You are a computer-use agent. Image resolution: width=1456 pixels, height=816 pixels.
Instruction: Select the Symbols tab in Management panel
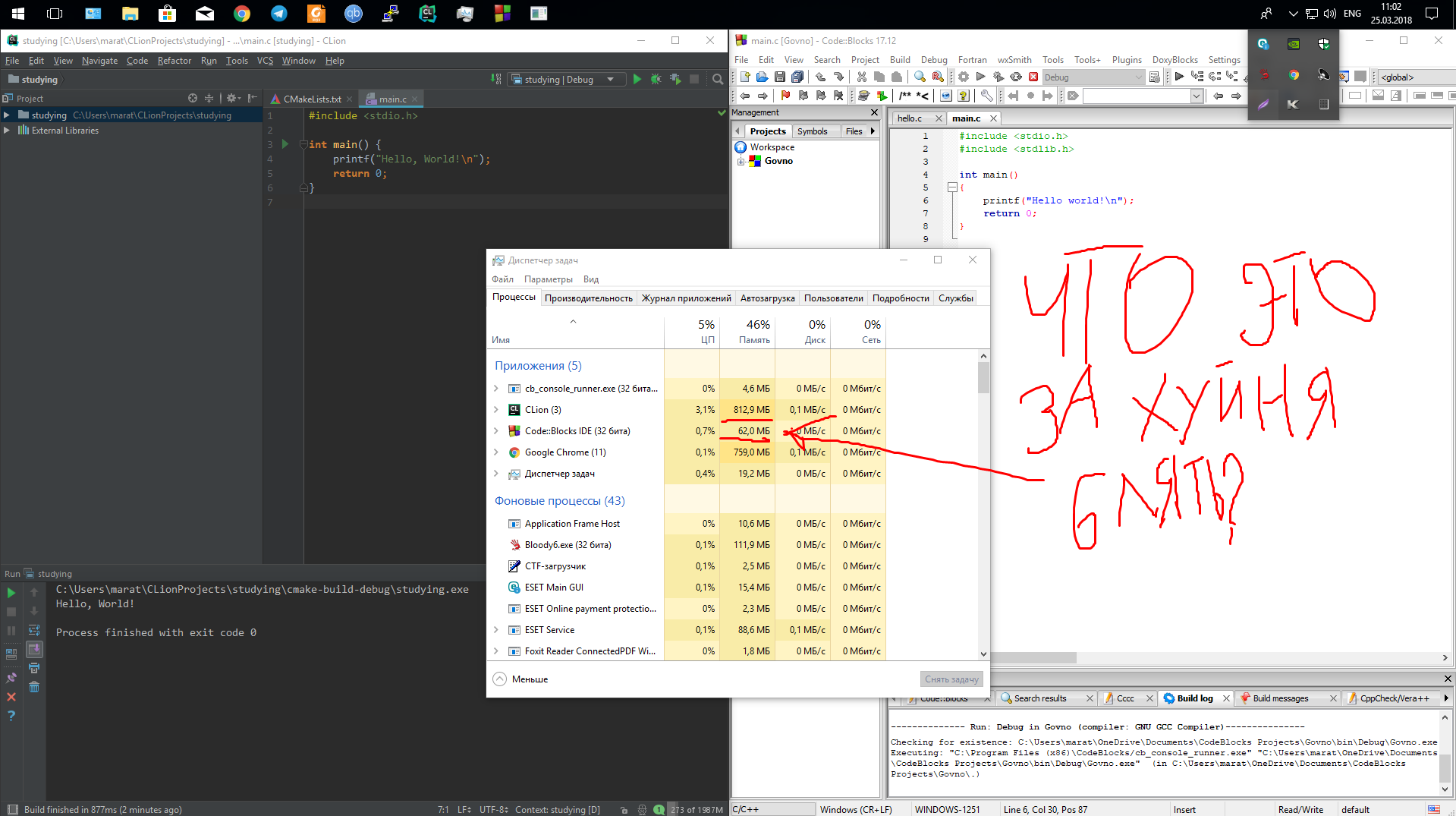point(812,131)
